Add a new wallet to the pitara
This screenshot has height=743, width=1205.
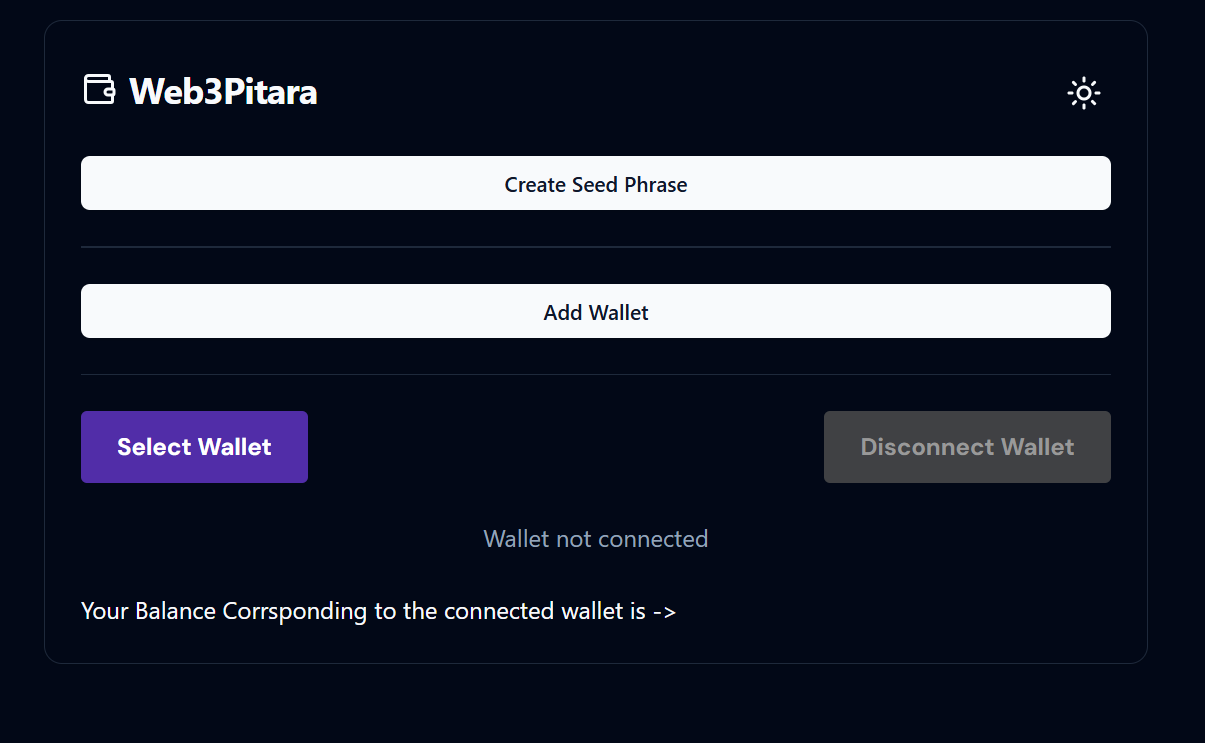[596, 311]
